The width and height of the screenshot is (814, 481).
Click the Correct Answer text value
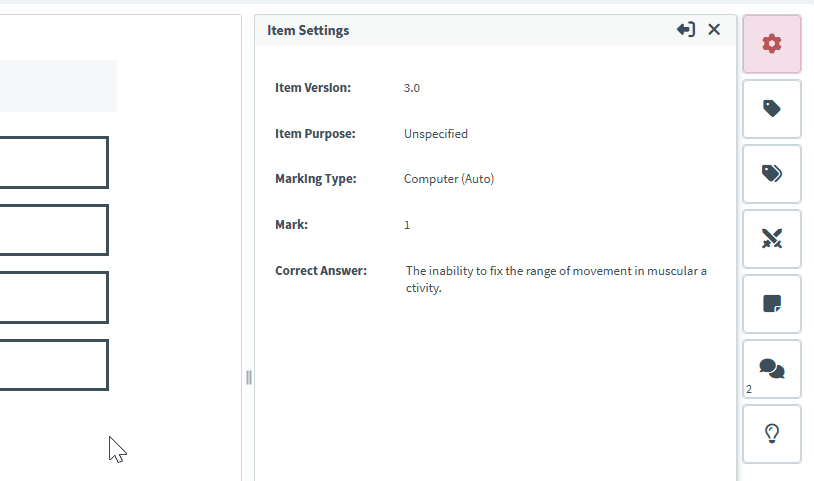(555, 279)
